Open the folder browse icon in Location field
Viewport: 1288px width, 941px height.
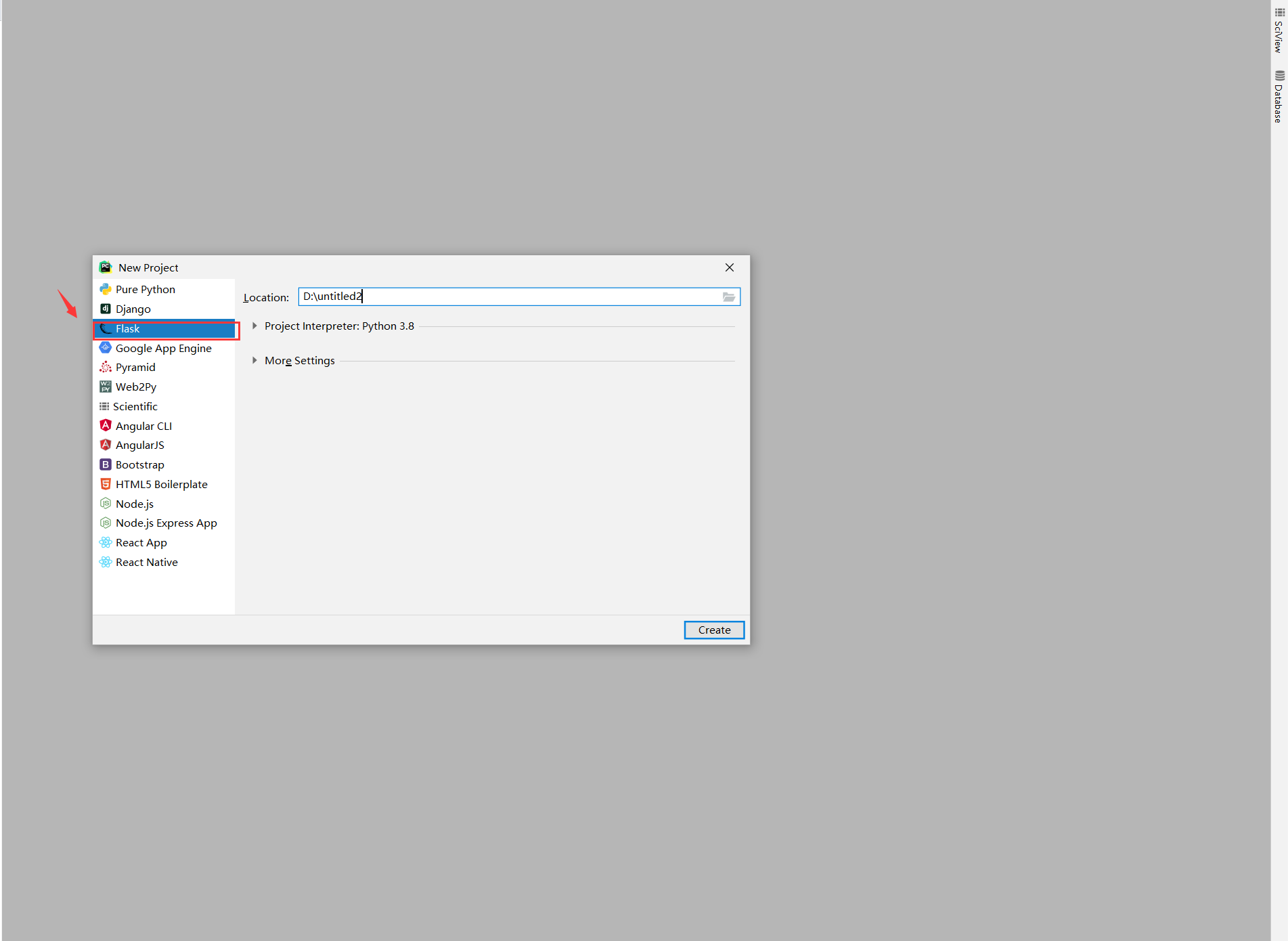pyautogui.click(x=729, y=297)
